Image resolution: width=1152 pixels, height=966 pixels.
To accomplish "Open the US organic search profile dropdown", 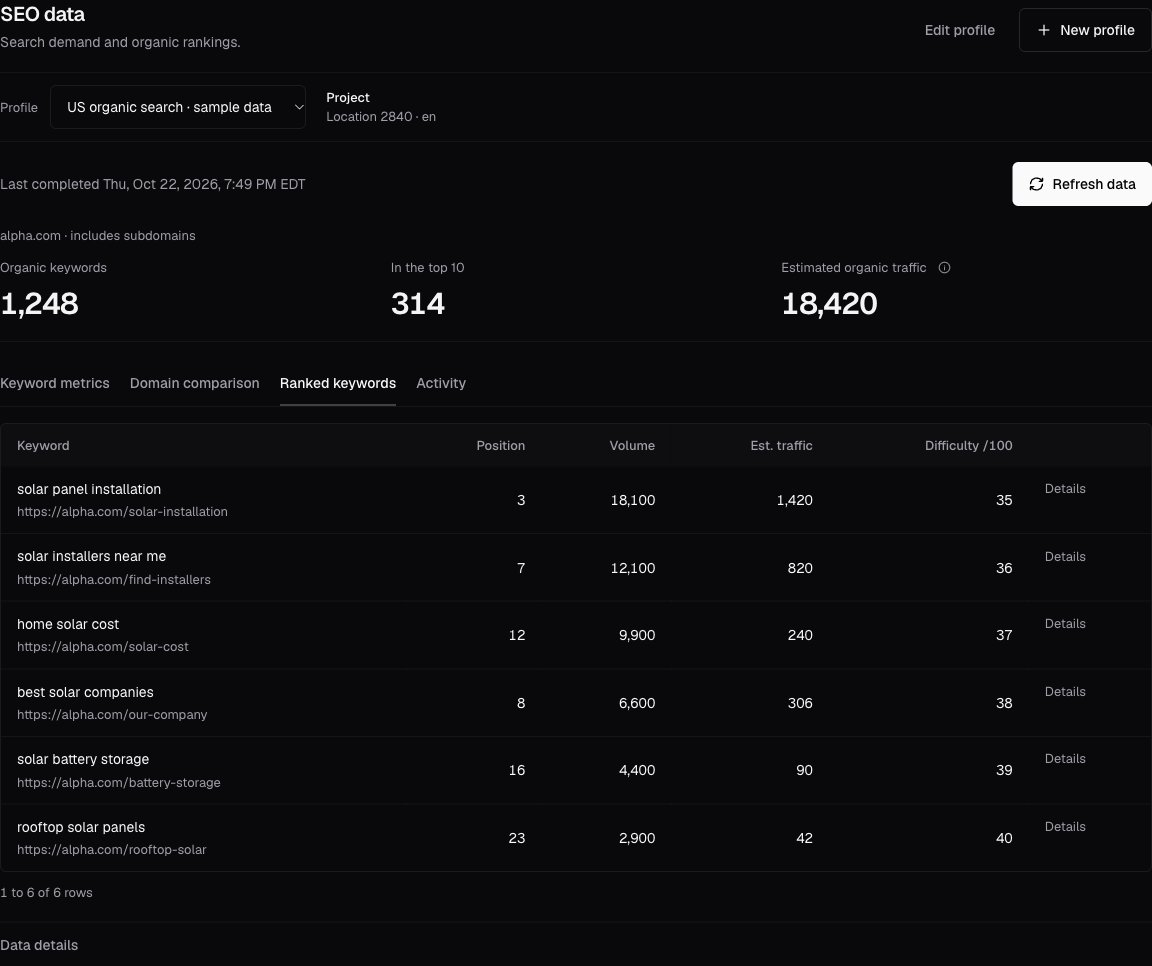I will coord(178,107).
